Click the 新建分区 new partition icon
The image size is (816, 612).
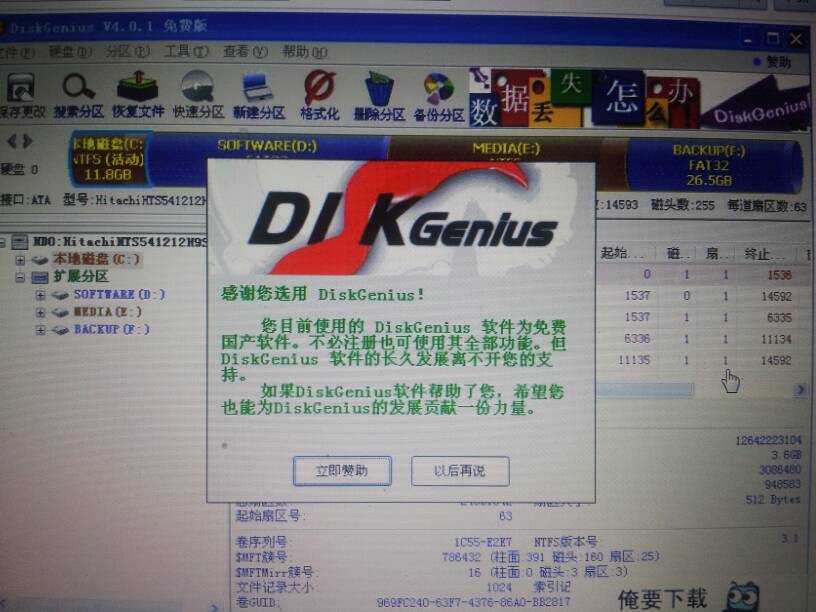[x=258, y=96]
